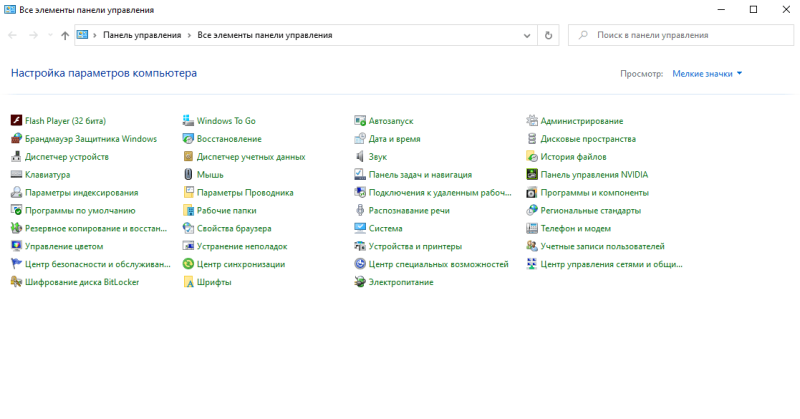Image resolution: width=800 pixels, height=419 pixels.
Task: Refresh the Control Panel view
Action: point(548,35)
